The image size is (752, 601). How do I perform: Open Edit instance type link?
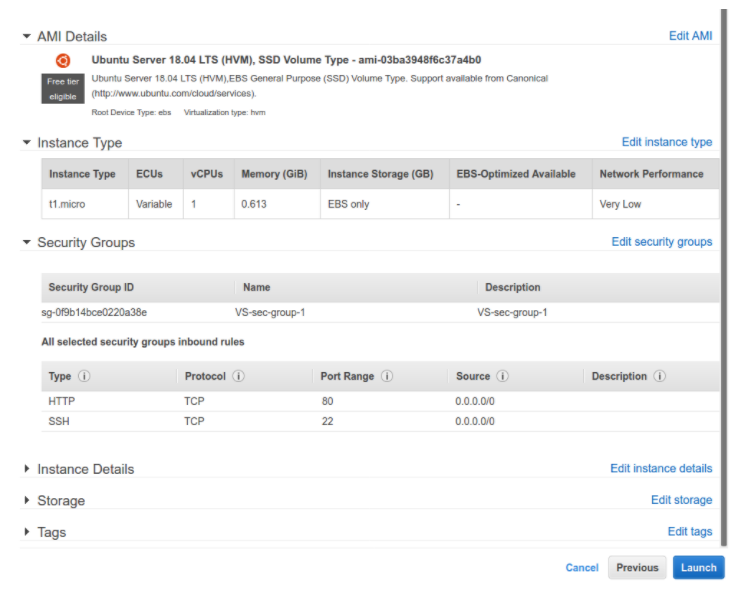tap(667, 143)
